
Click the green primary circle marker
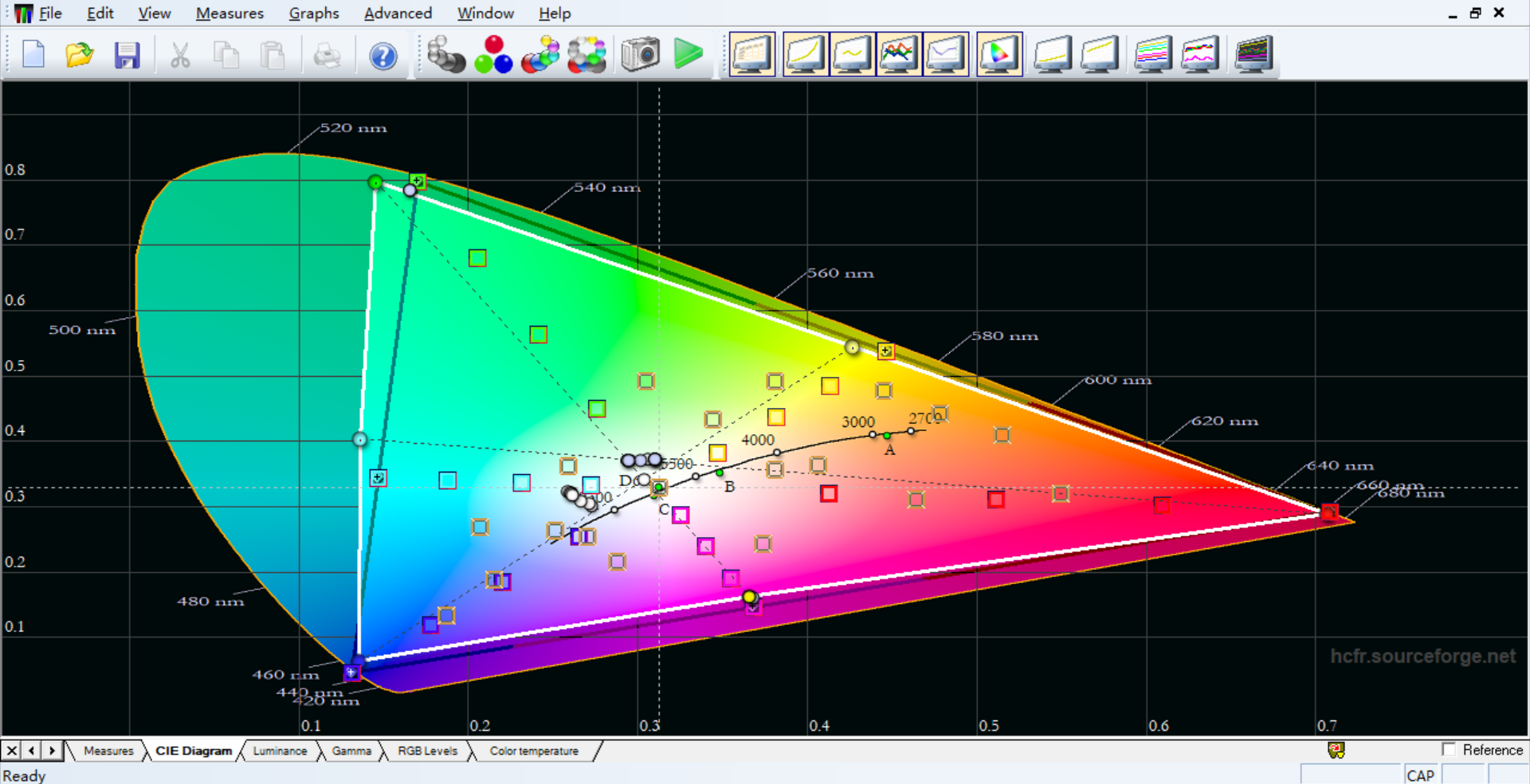tap(375, 182)
